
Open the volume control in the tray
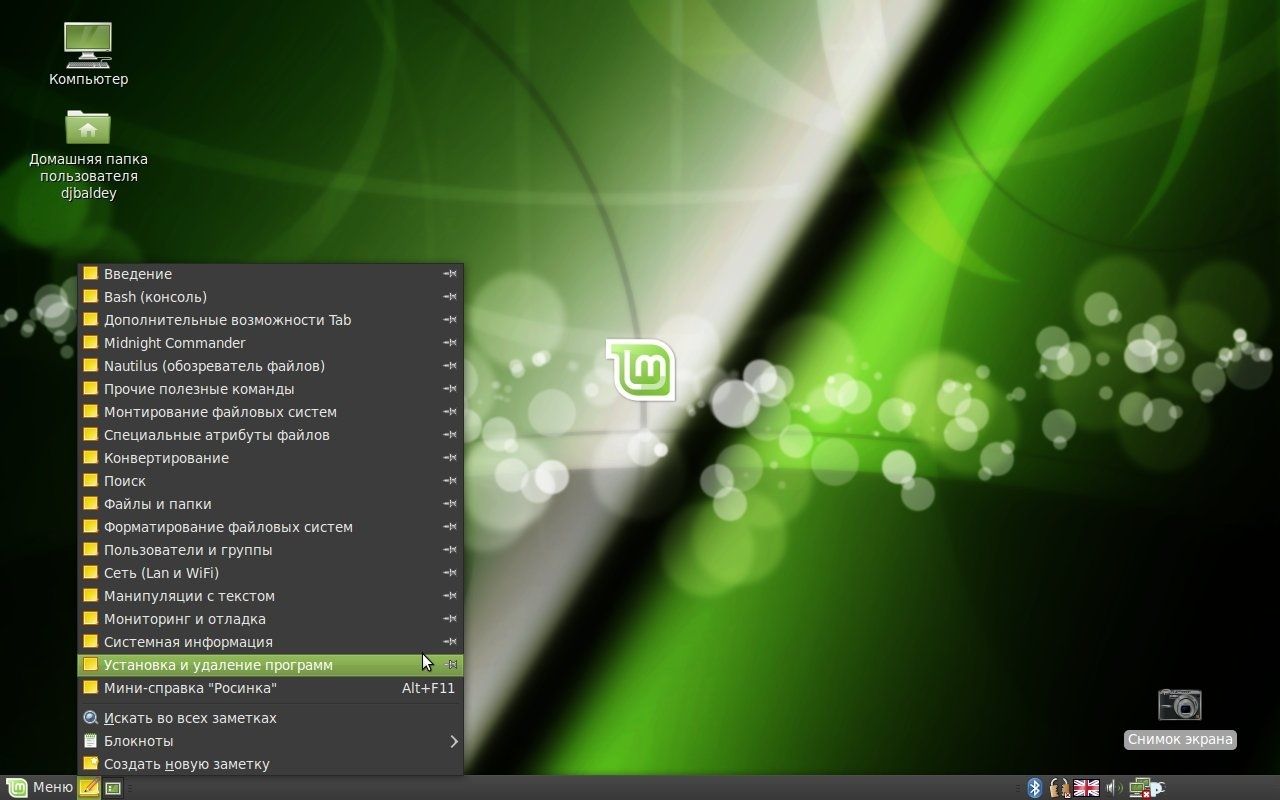[x=1113, y=788]
